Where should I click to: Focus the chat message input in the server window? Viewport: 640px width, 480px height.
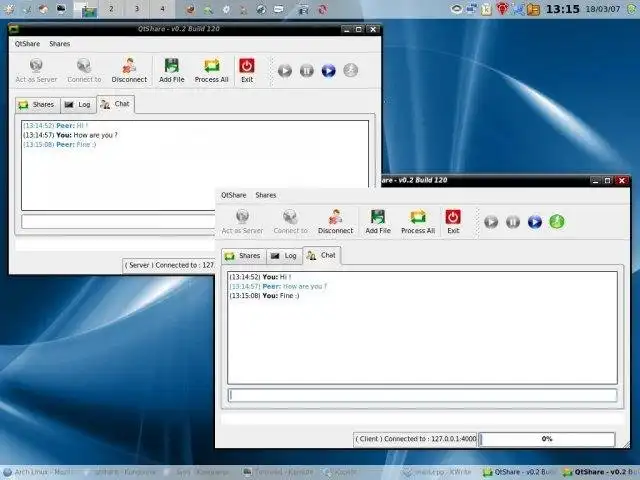click(x=118, y=222)
